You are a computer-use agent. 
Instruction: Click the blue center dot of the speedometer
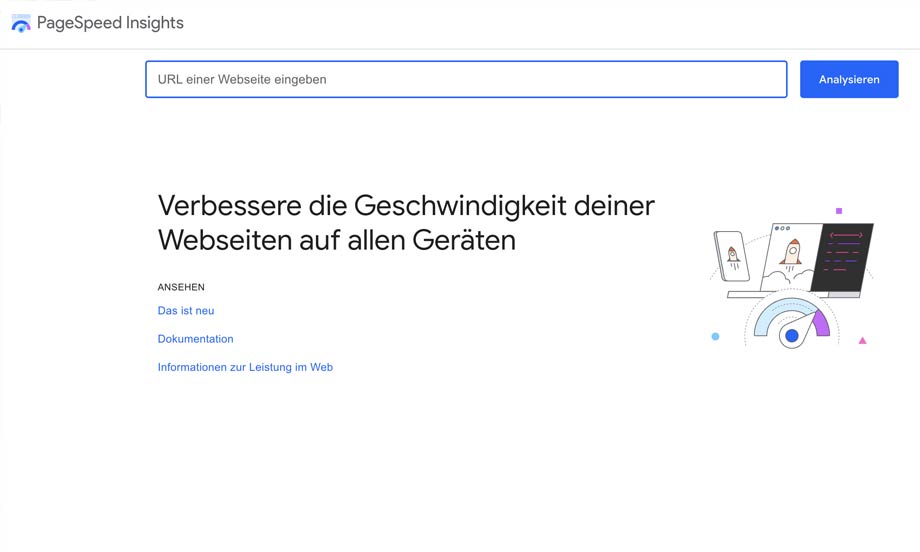tap(792, 336)
